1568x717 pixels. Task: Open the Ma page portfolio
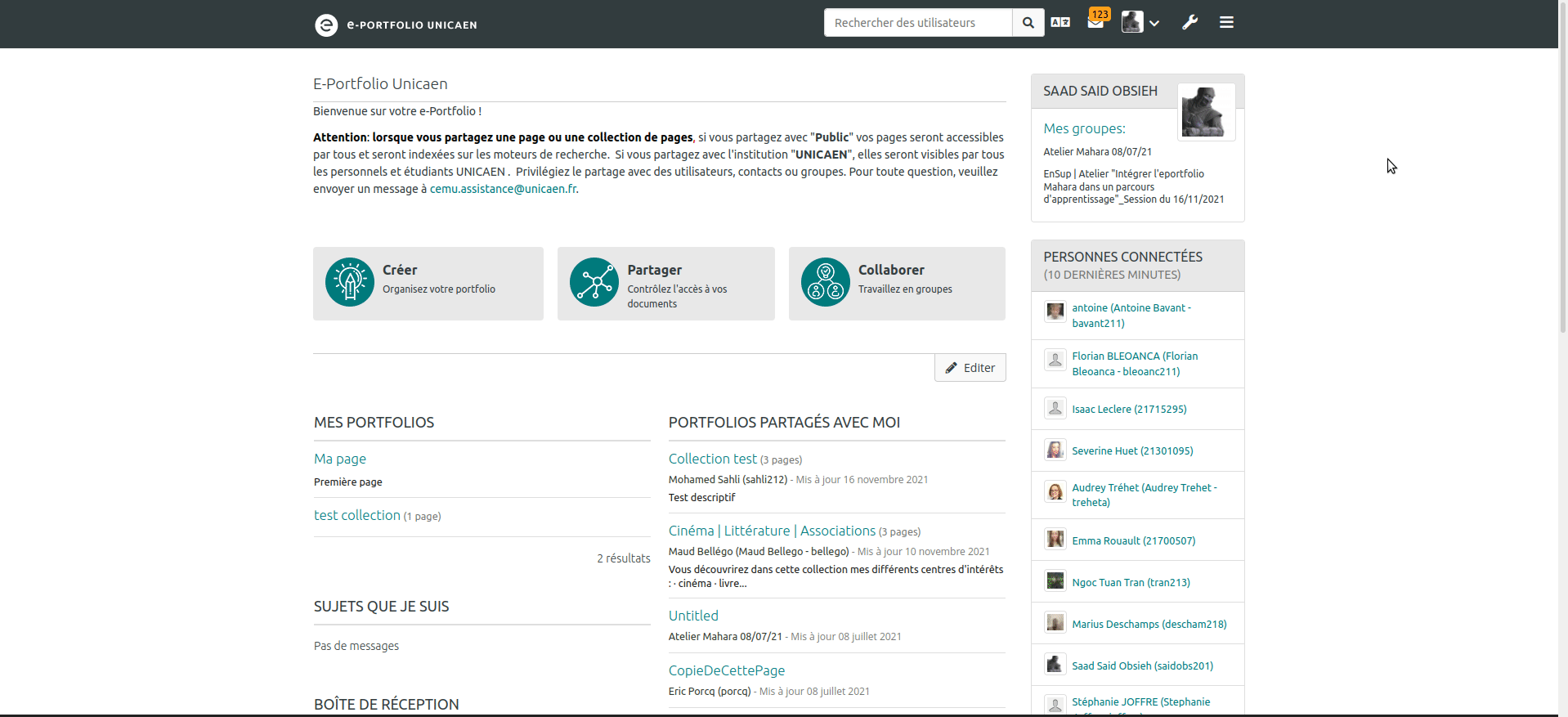[340, 459]
